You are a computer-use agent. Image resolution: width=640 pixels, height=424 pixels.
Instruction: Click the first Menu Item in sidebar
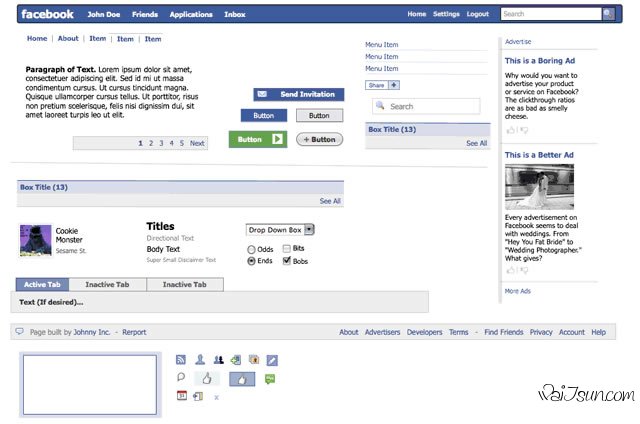[x=382, y=44]
